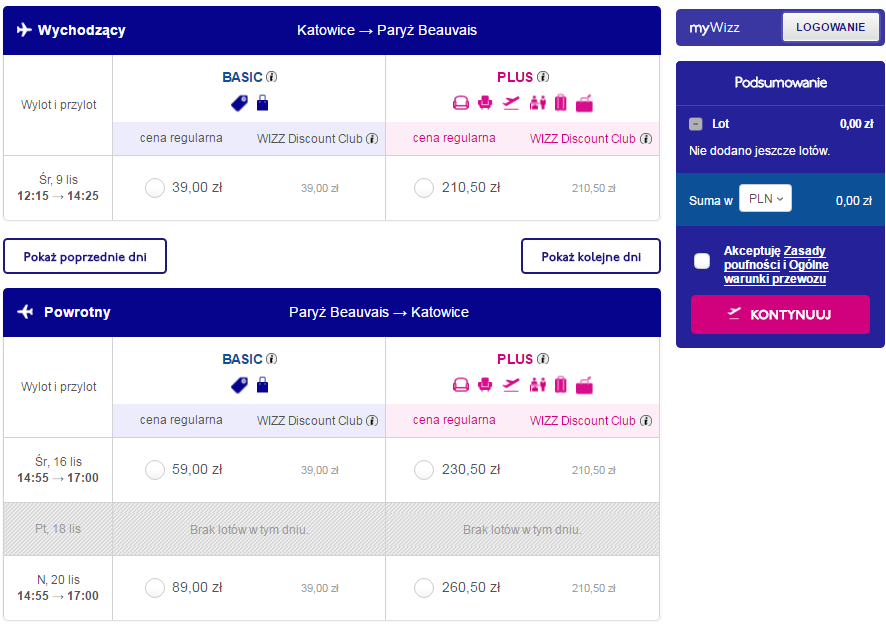The image size is (886, 624).
Task: Click Pokaż poprzednie dni button
Action: pyautogui.click(x=85, y=257)
